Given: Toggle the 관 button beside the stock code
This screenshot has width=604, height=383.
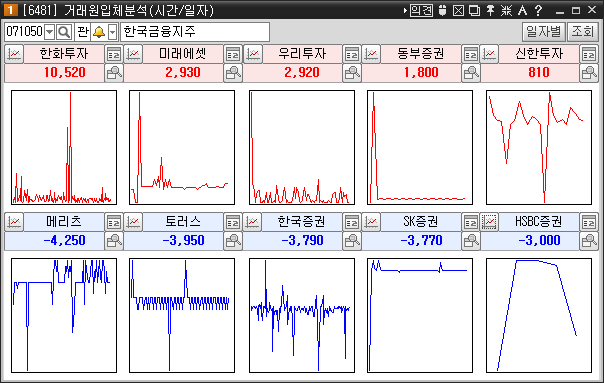Looking at the screenshot, I should point(82,32).
